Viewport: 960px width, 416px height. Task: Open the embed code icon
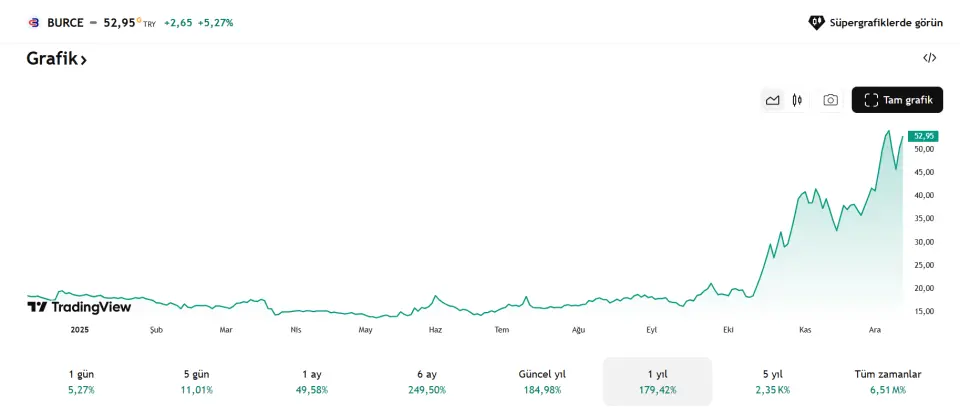point(929,58)
